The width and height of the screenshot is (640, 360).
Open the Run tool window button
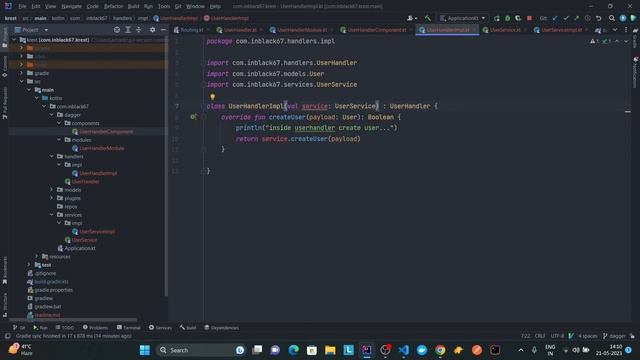tap(40, 327)
